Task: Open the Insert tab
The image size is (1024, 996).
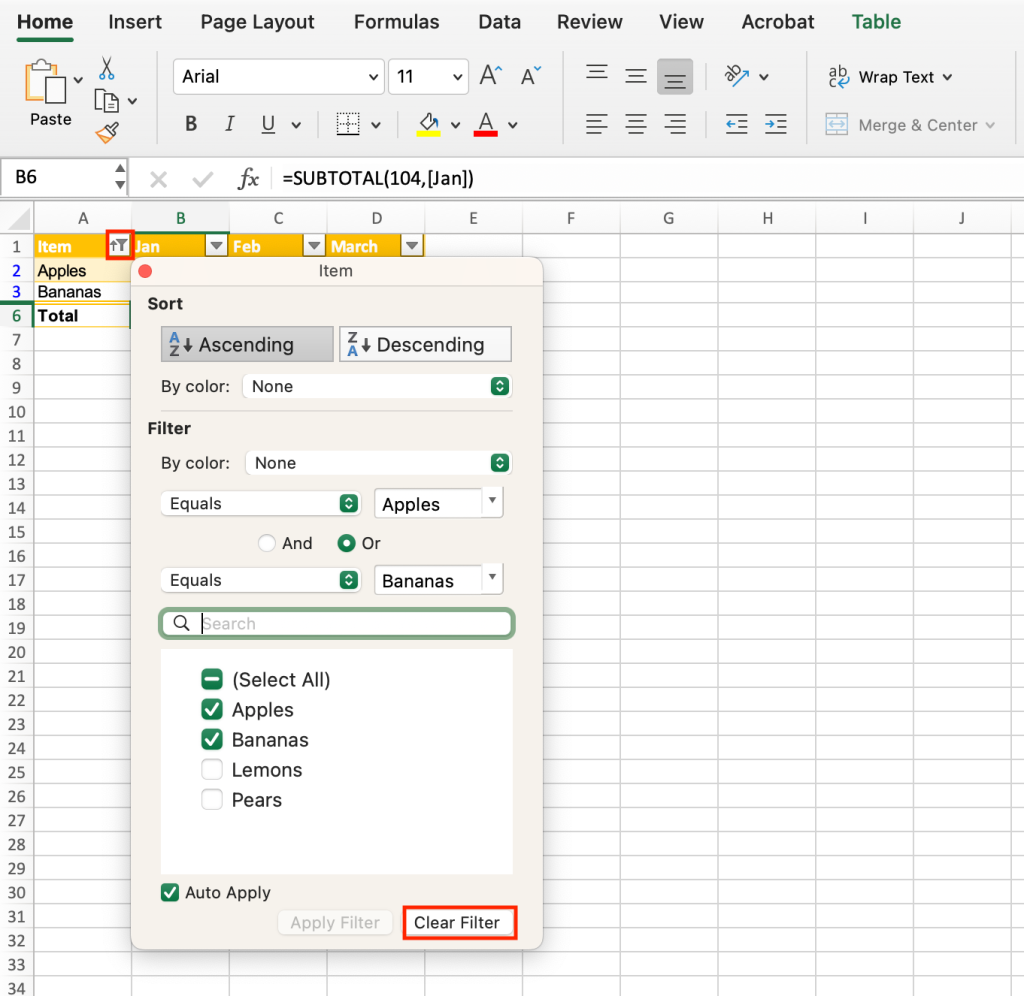Action: click(x=135, y=22)
